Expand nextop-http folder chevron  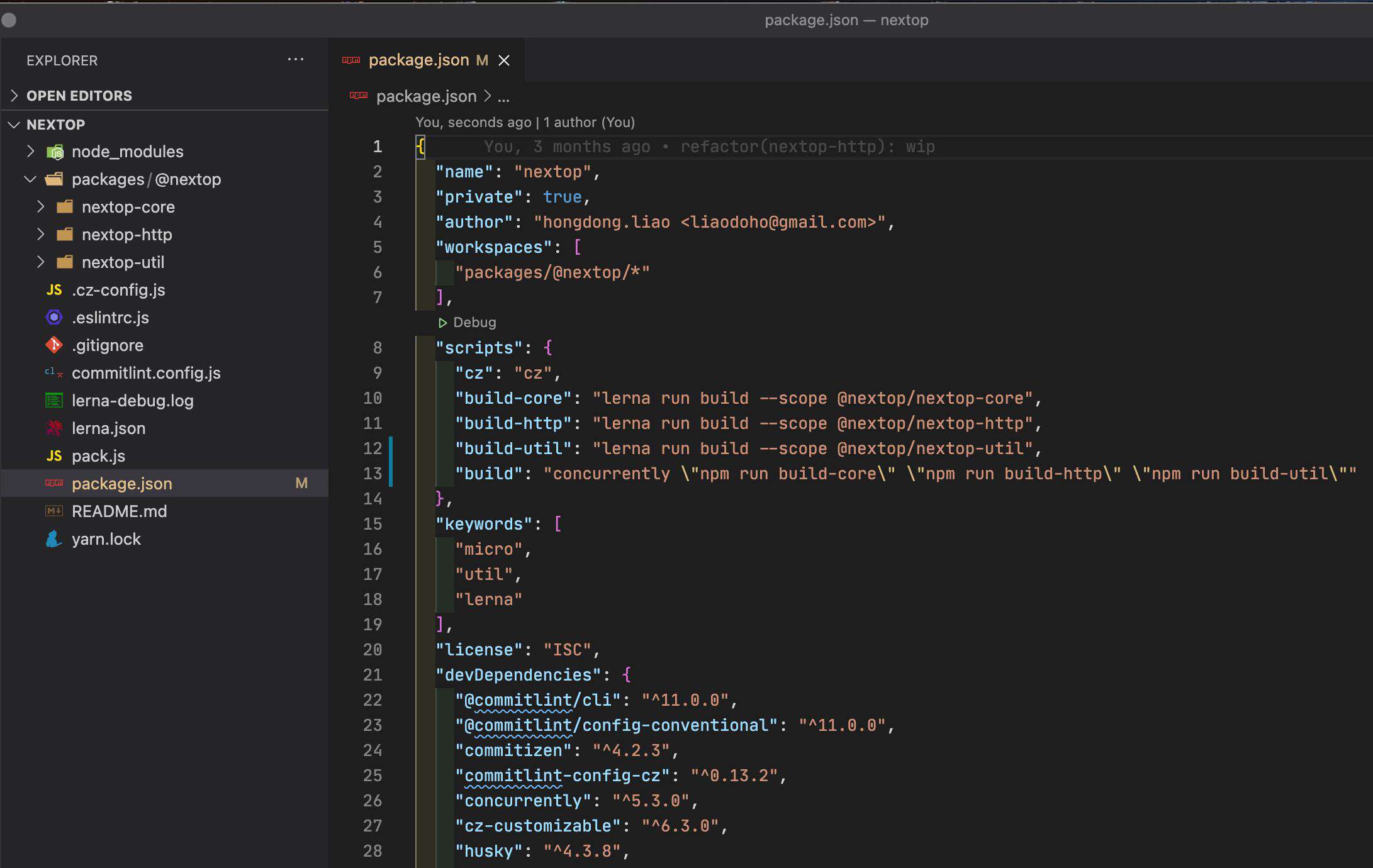(40, 235)
